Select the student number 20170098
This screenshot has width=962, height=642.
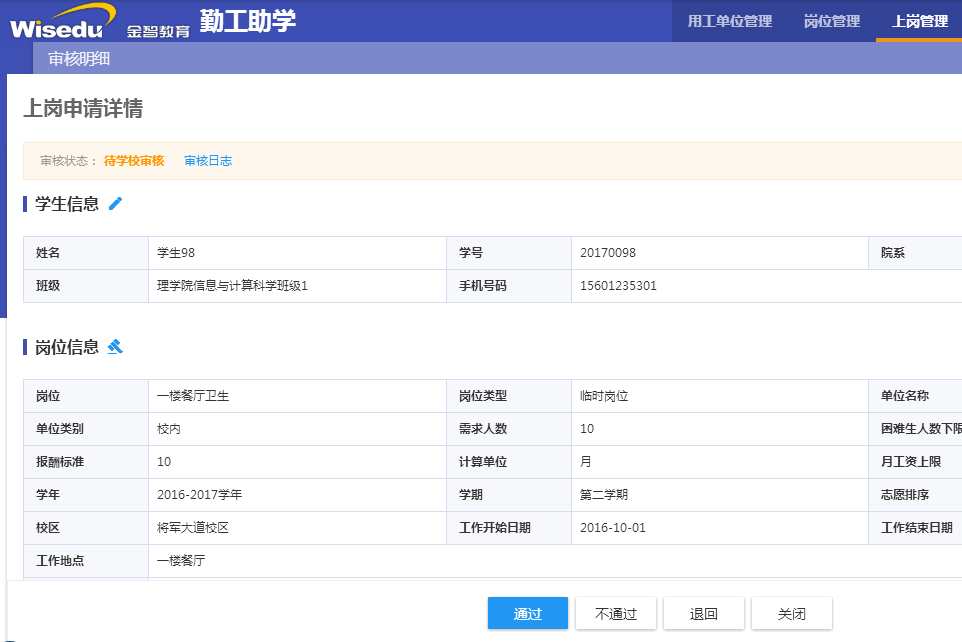608,253
